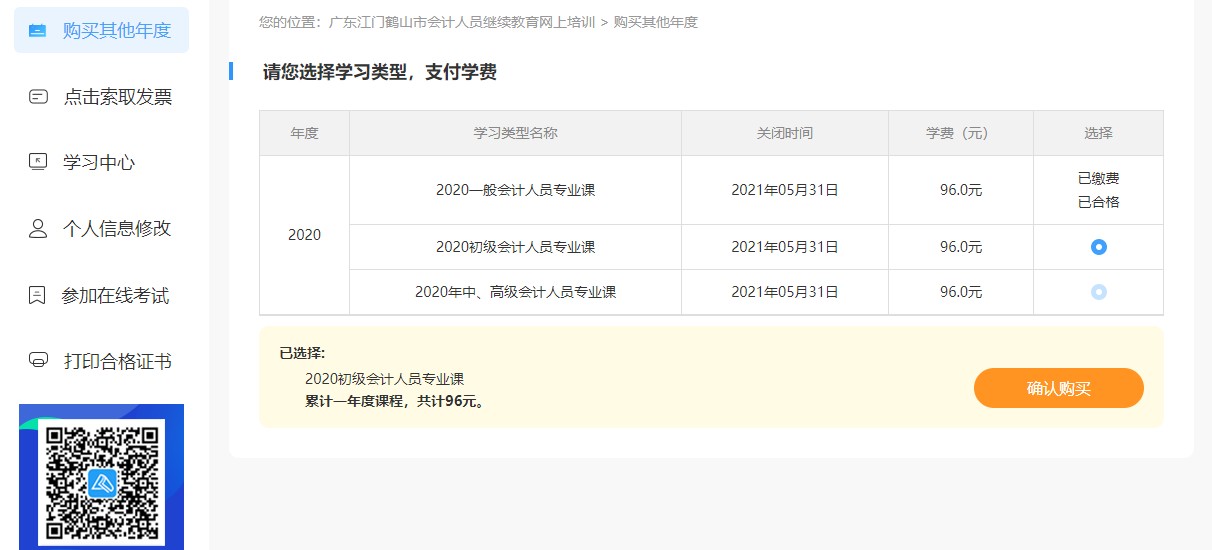The width and height of the screenshot is (1212, 550).
Task: Click the 确认购买 button
Action: (x=1059, y=388)
